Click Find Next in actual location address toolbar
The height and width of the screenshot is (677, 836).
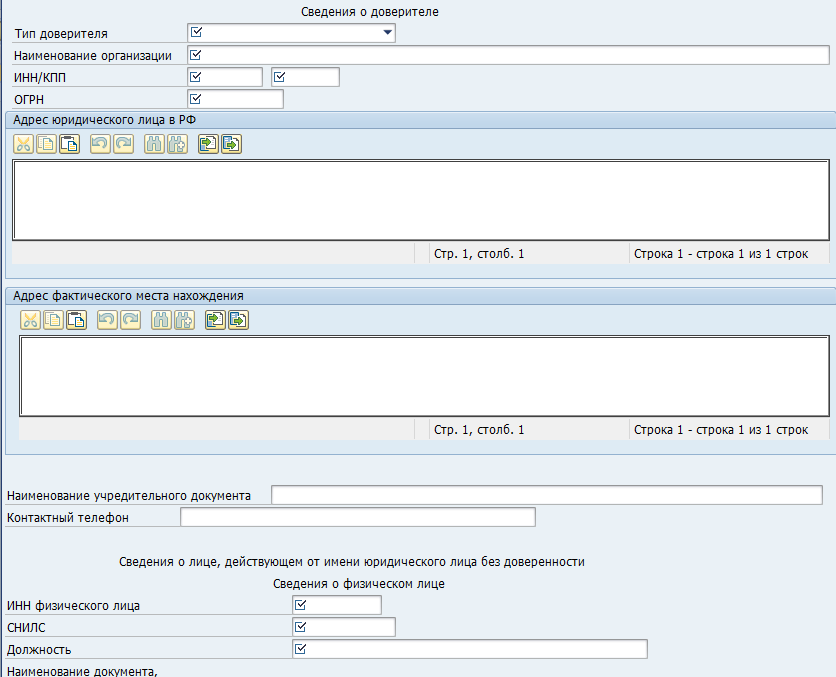[183, 320]
